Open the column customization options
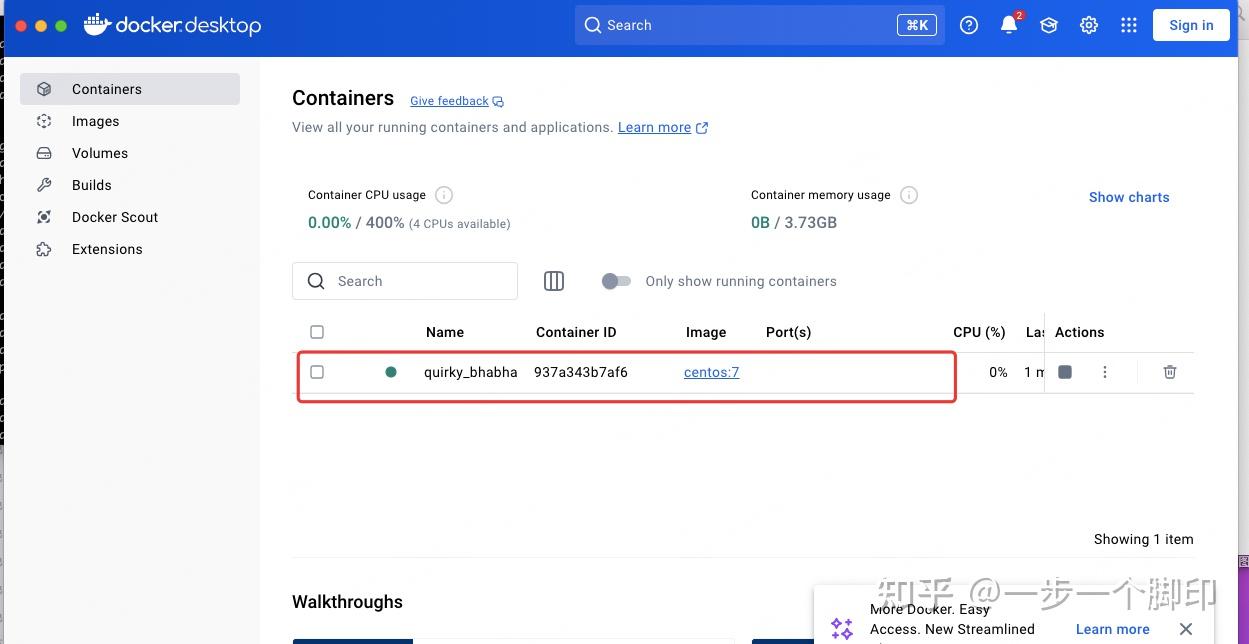Image resolution: width=1249 pixels, height=644 pixels. click(553, 281)
